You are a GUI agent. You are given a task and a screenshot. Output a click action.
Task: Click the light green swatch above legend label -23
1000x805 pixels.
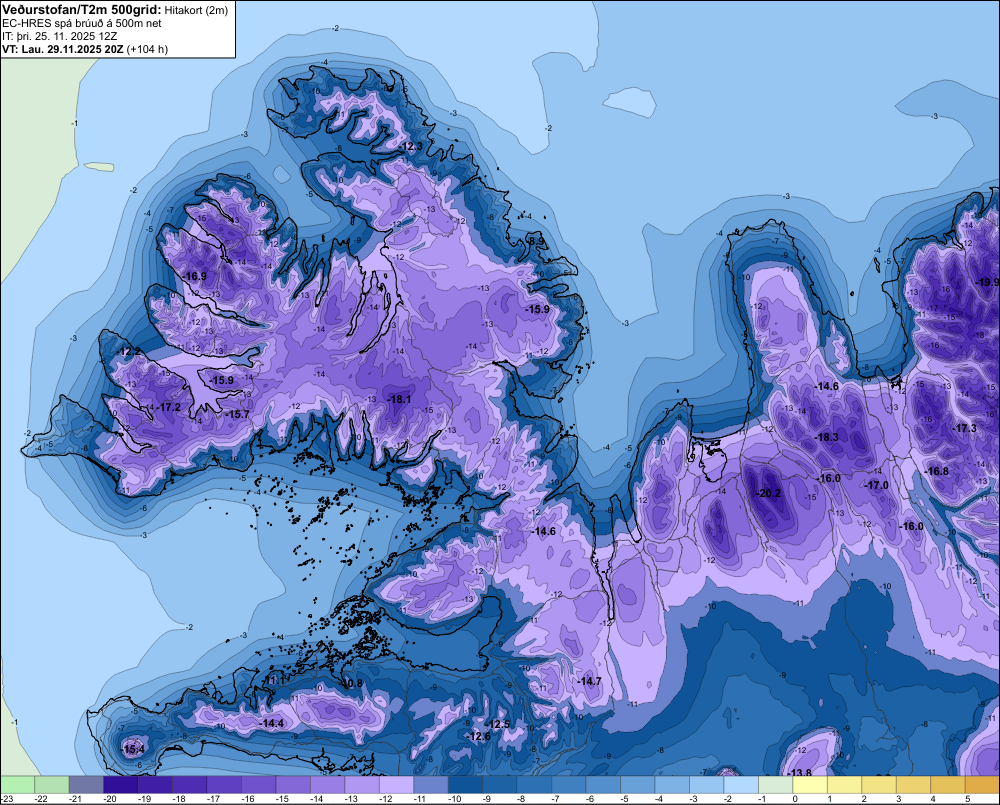click(x=17, y=784)
